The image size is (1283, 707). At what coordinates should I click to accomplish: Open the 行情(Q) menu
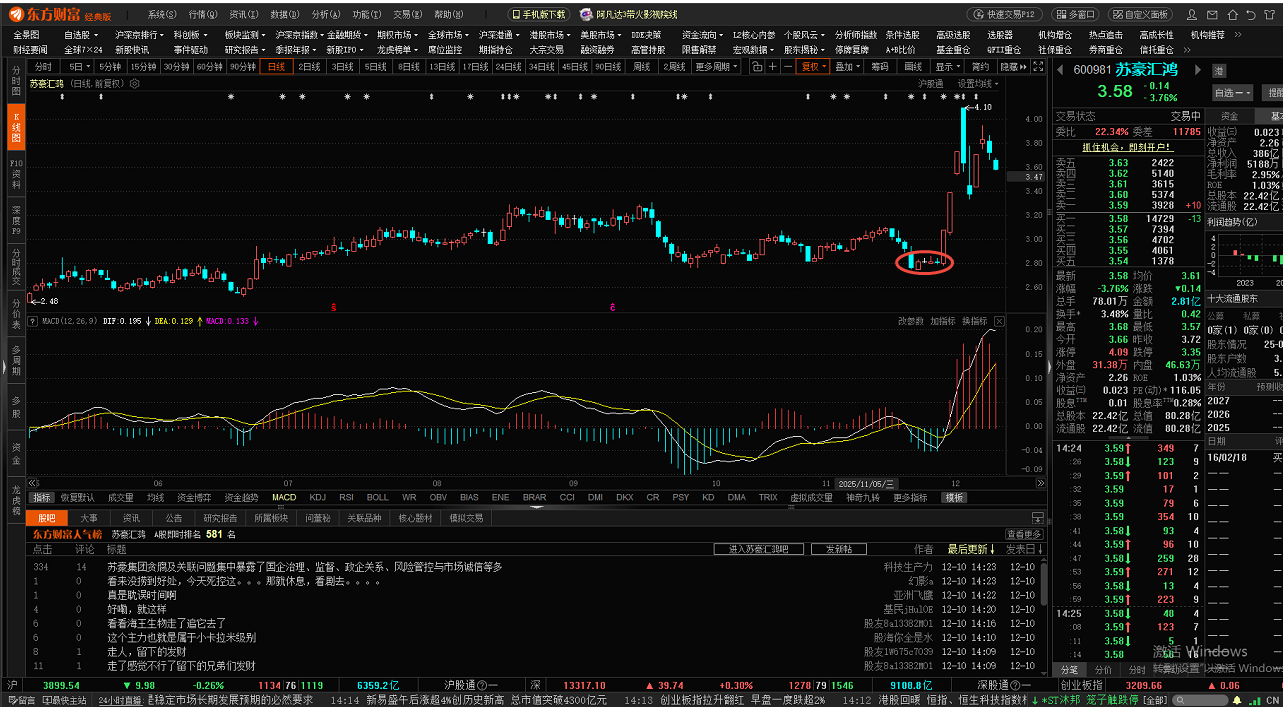click(203, 15)
